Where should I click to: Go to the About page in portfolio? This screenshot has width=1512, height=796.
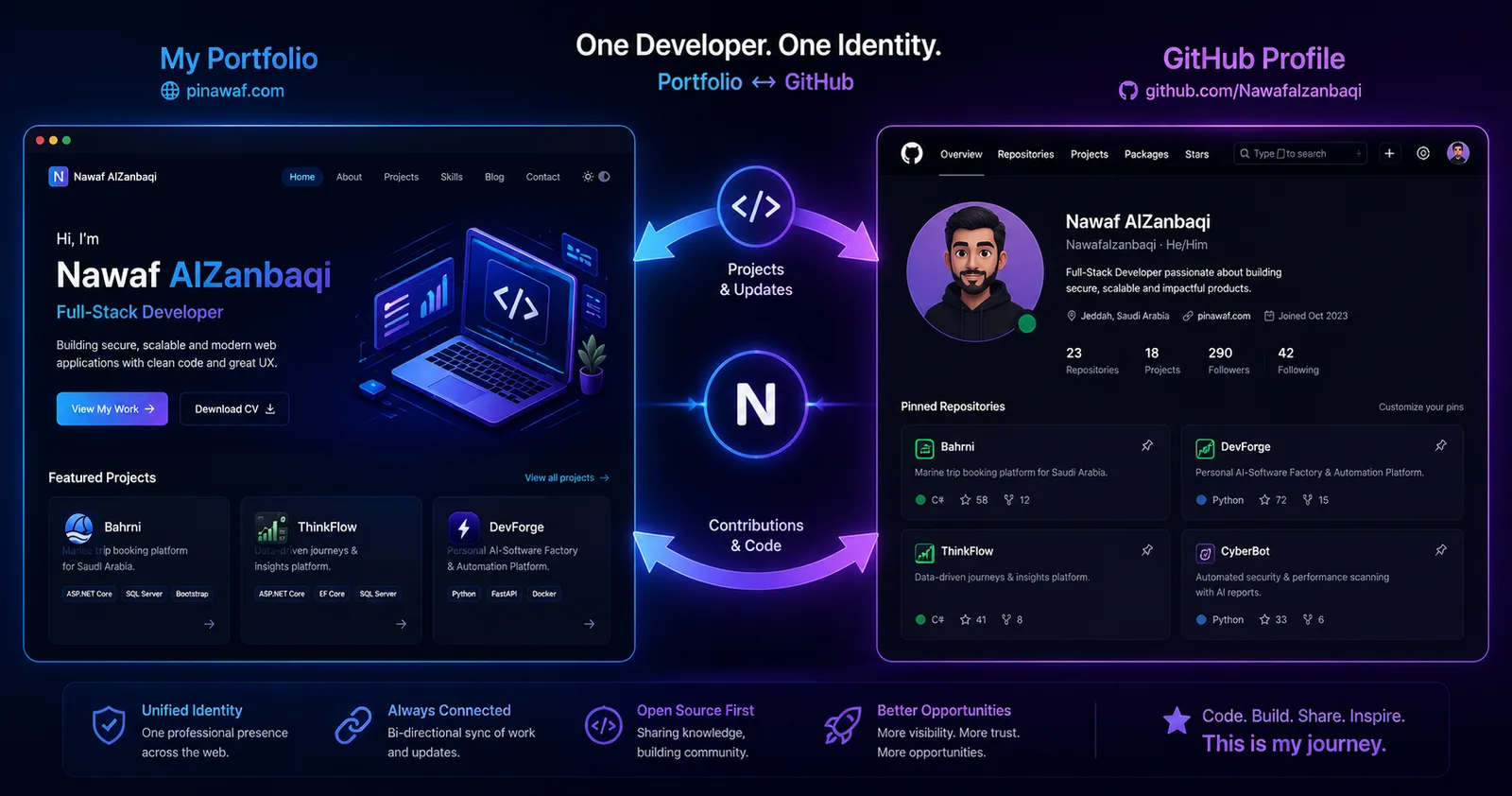[349, 177]
